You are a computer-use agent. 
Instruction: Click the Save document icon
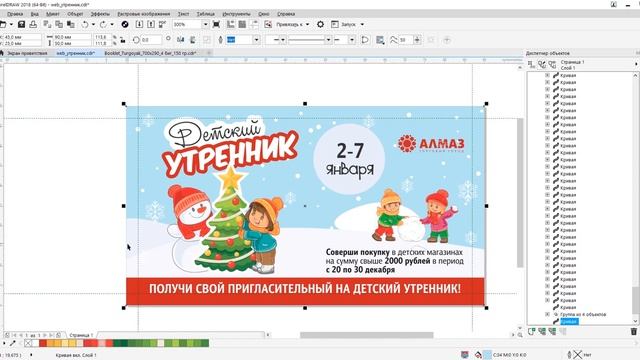(x=22, y=24)
